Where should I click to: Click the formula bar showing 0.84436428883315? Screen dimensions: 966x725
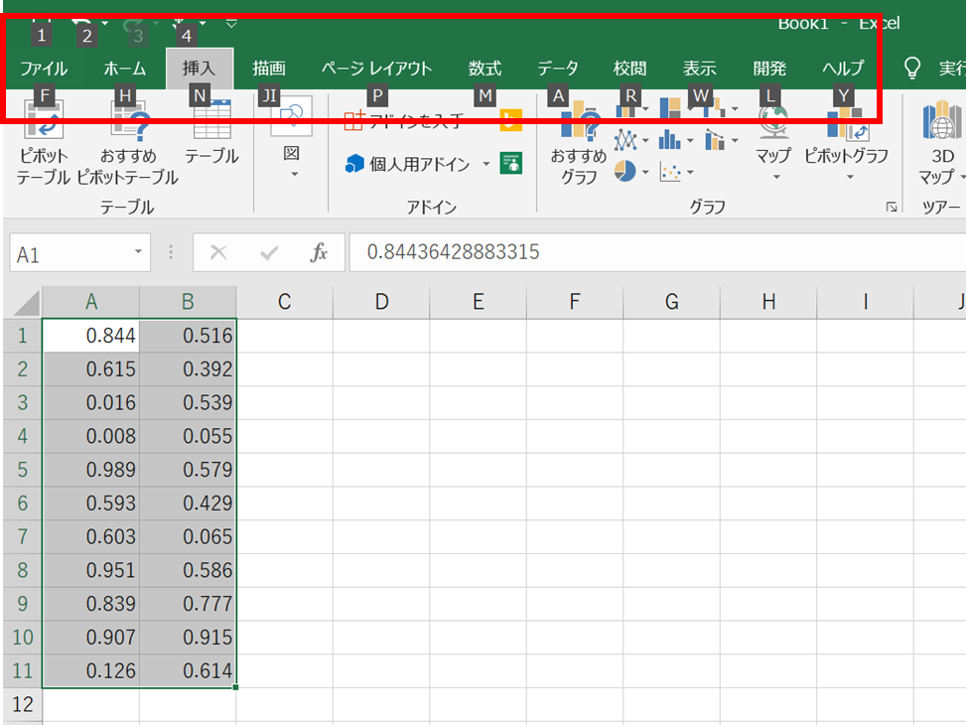point(657,252)
